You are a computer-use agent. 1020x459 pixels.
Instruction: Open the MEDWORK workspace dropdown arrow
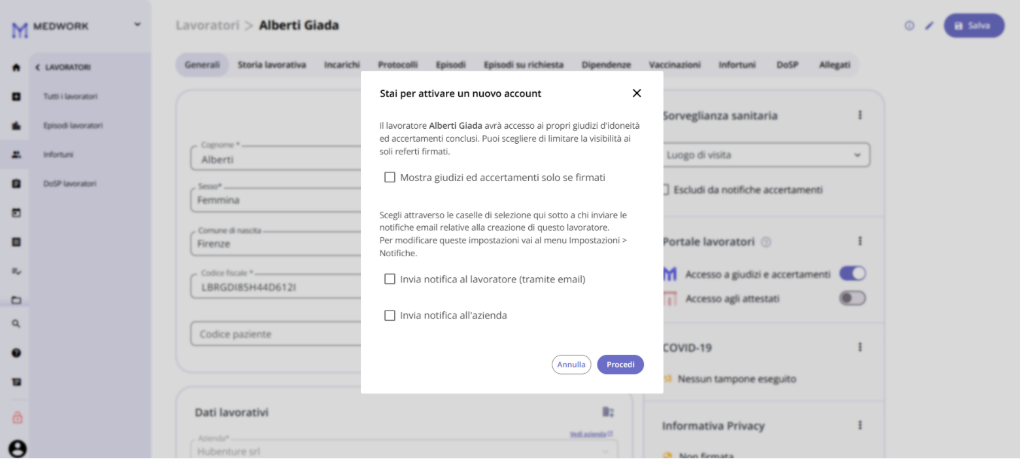pos(137,25)
